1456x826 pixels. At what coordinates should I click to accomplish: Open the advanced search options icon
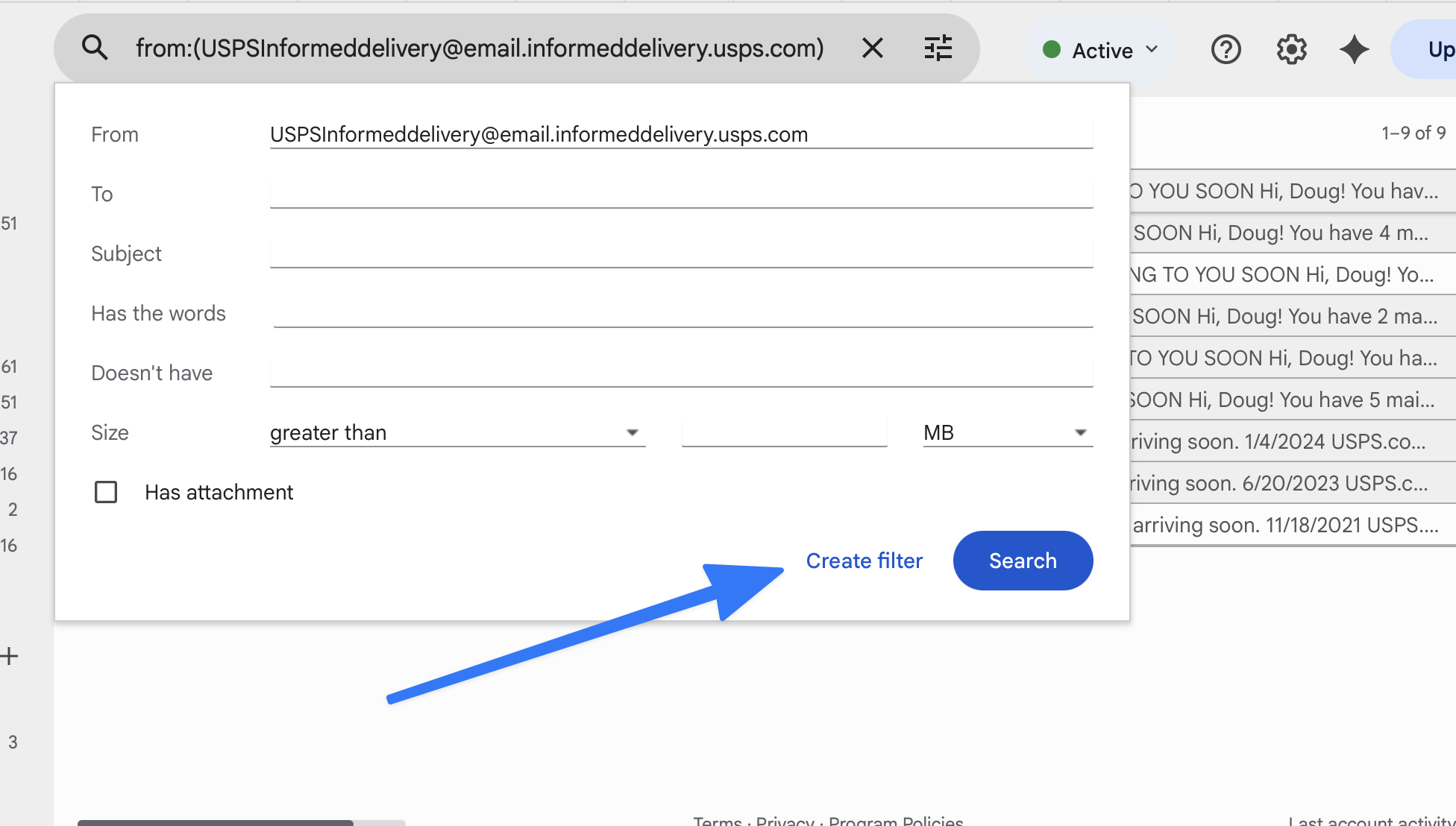[x=938, y=48]
